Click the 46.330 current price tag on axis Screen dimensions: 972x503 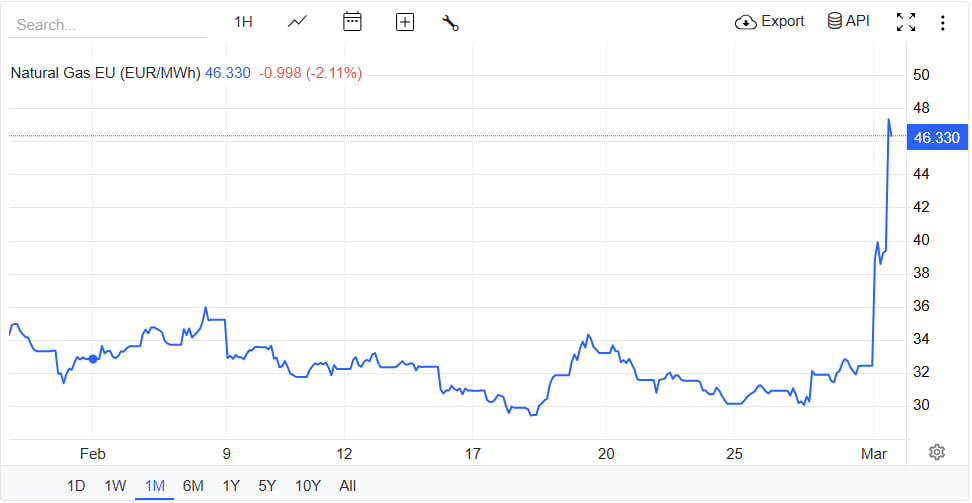tap(937, 138)
